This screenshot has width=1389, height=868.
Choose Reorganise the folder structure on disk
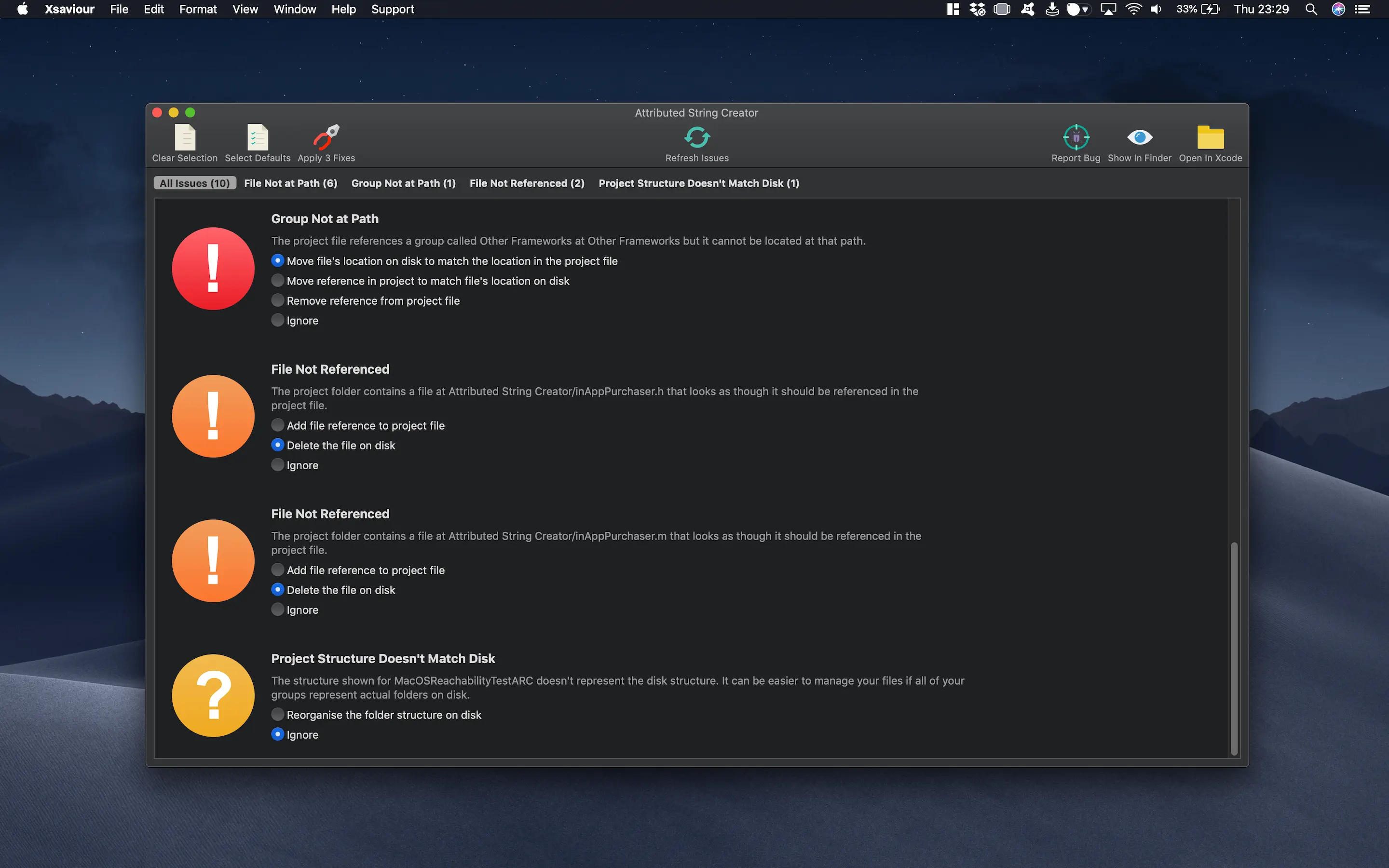click(278, 715)
